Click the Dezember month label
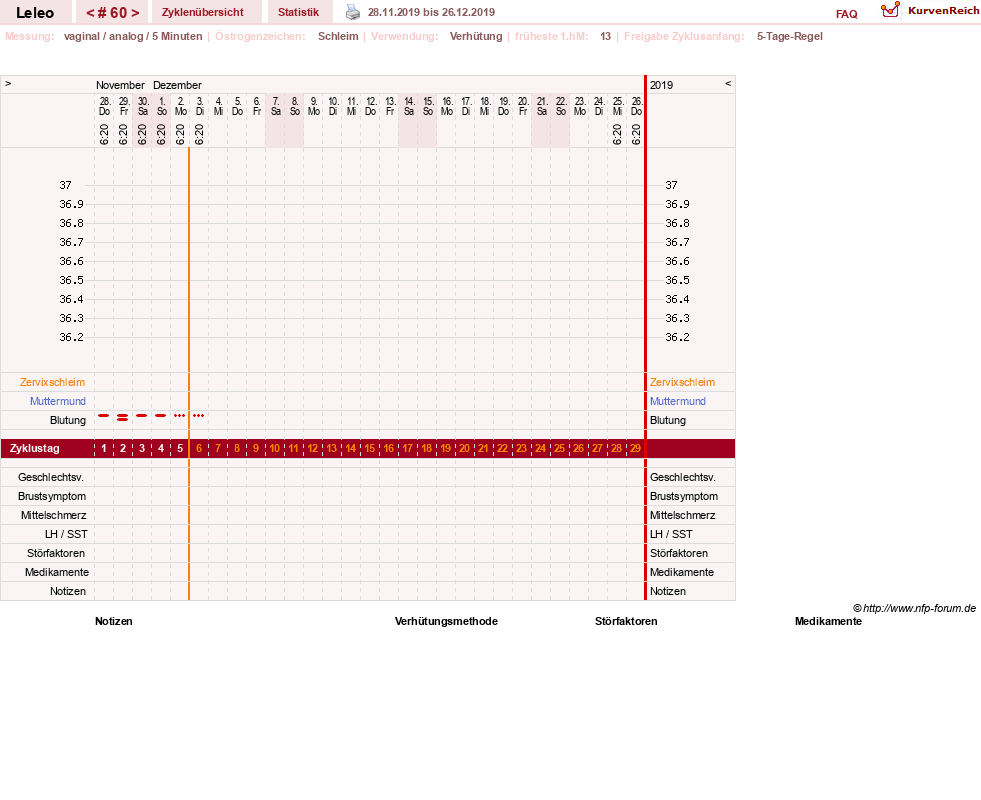This screenshot has width=981, height=800. (x=178, y=85)
